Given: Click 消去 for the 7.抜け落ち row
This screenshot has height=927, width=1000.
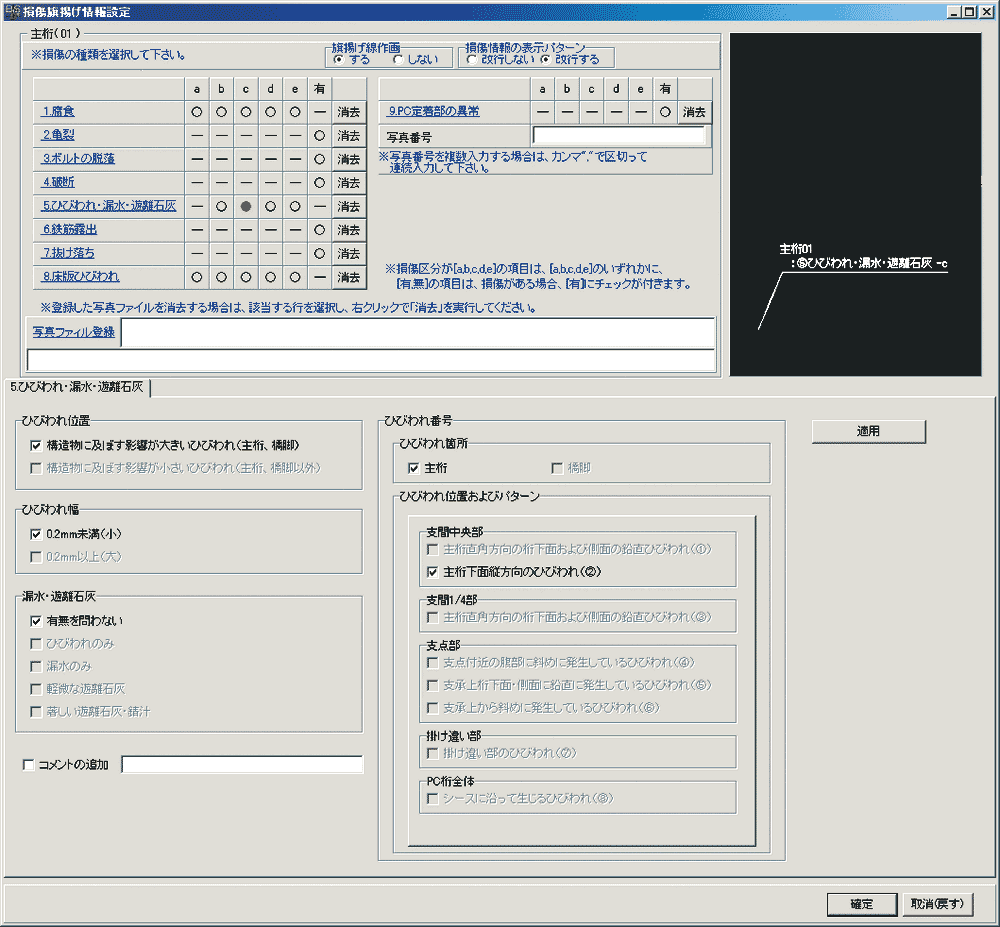Looking at the screenshot, I should point(349,254).
